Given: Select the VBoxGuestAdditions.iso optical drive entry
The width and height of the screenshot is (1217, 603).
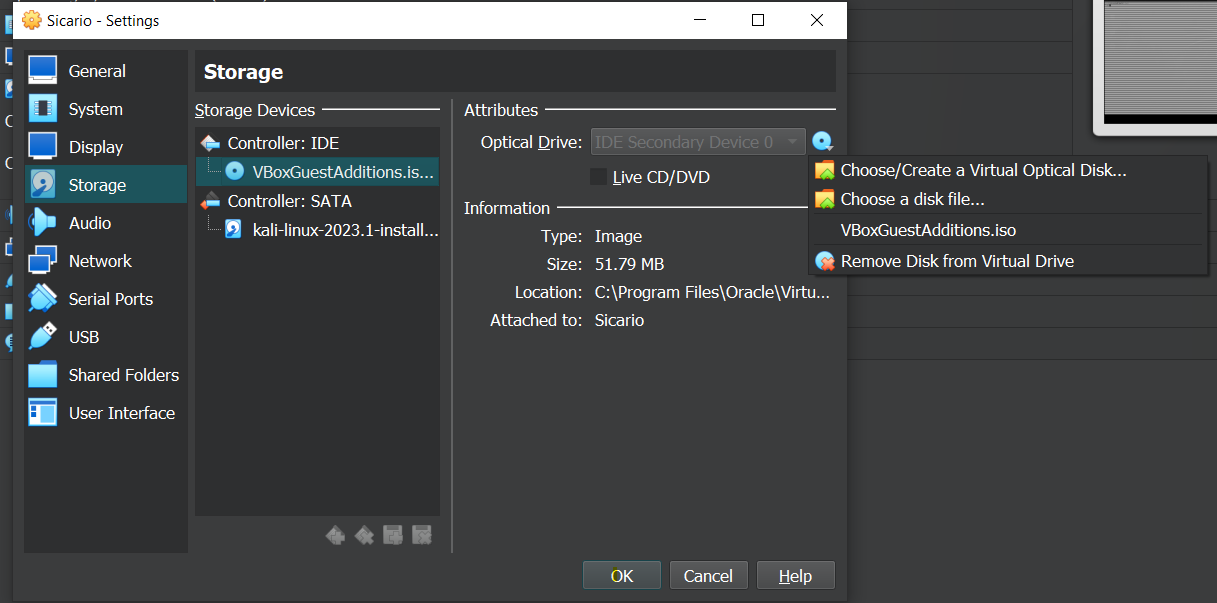Looking at the screenshot, I should tap(318, 171).
